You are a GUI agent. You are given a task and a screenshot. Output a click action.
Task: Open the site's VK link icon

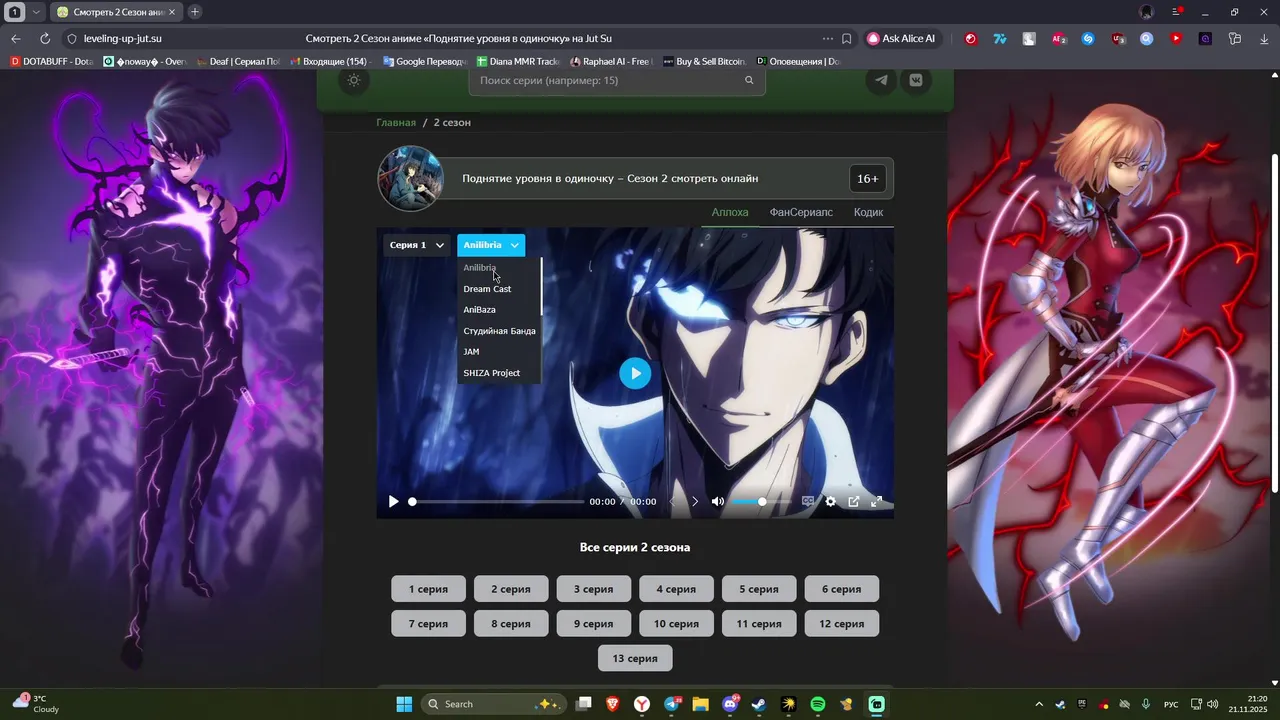coord(916,80)
